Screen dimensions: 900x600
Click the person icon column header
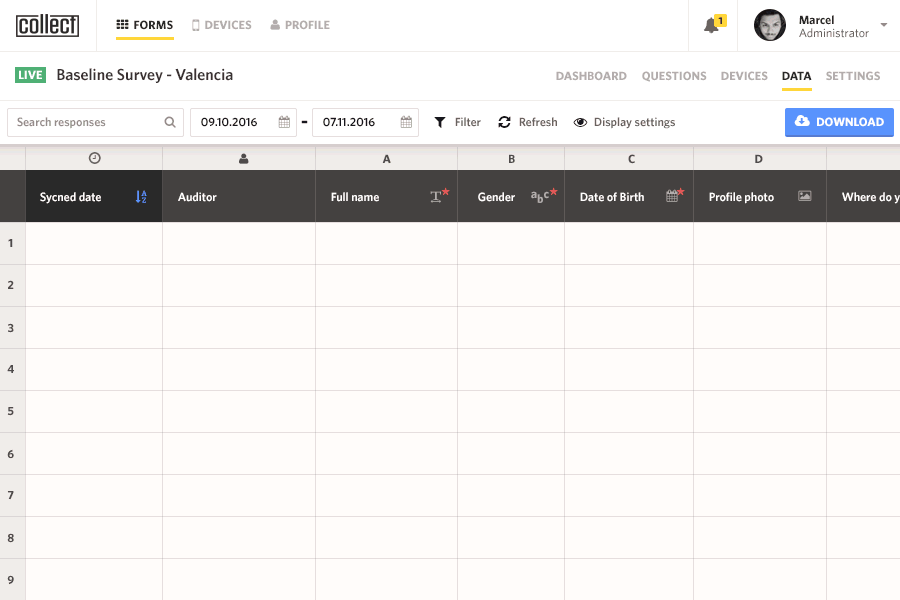pyautogui.click(x=243, y=158)
